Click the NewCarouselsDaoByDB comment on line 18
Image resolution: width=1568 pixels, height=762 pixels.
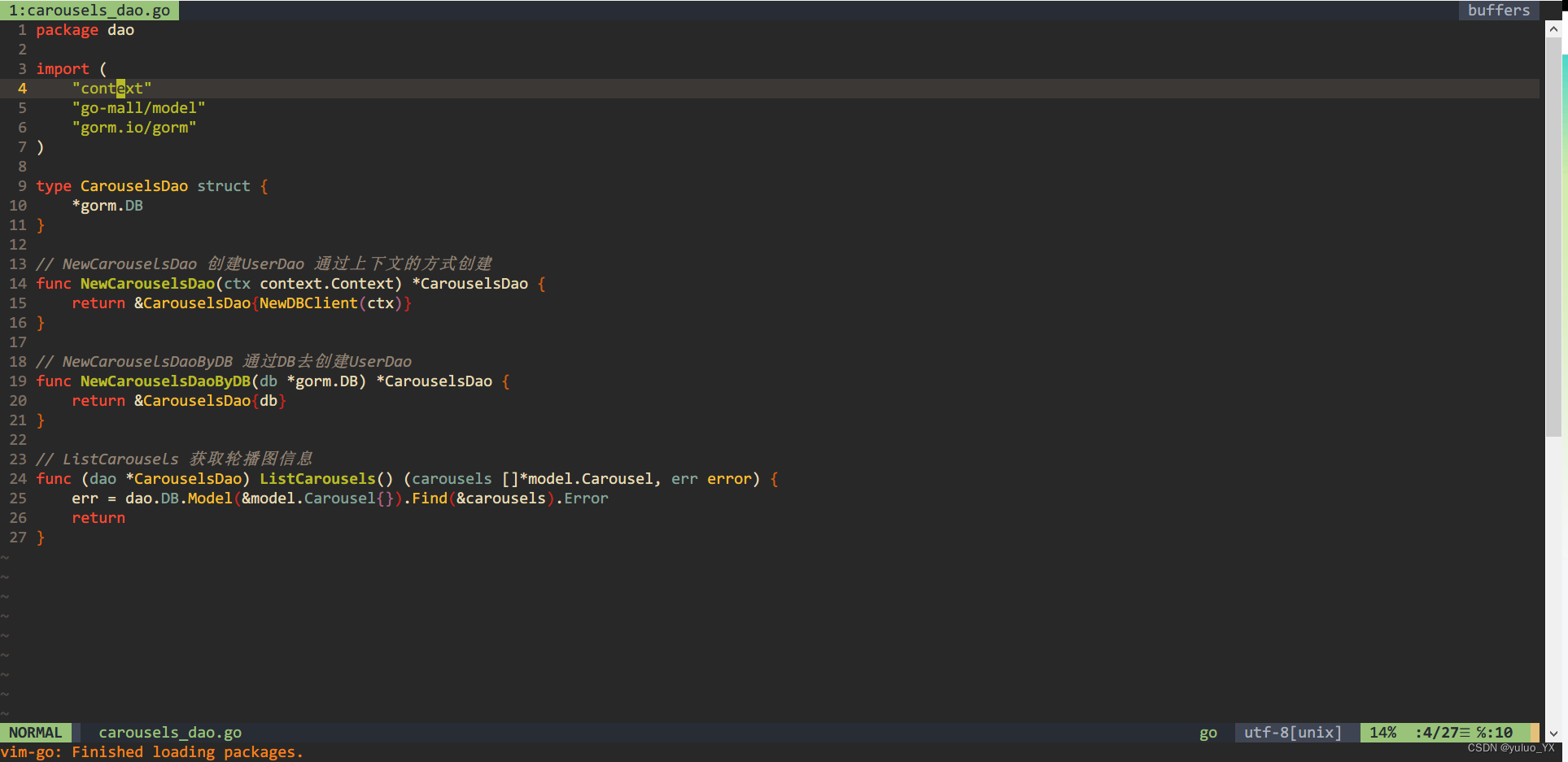coord(224,362)
